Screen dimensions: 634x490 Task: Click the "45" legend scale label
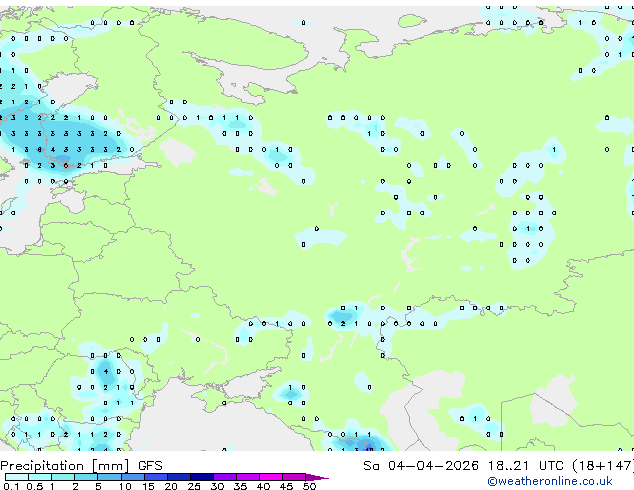pyautogui.click(x=286, y=486)
